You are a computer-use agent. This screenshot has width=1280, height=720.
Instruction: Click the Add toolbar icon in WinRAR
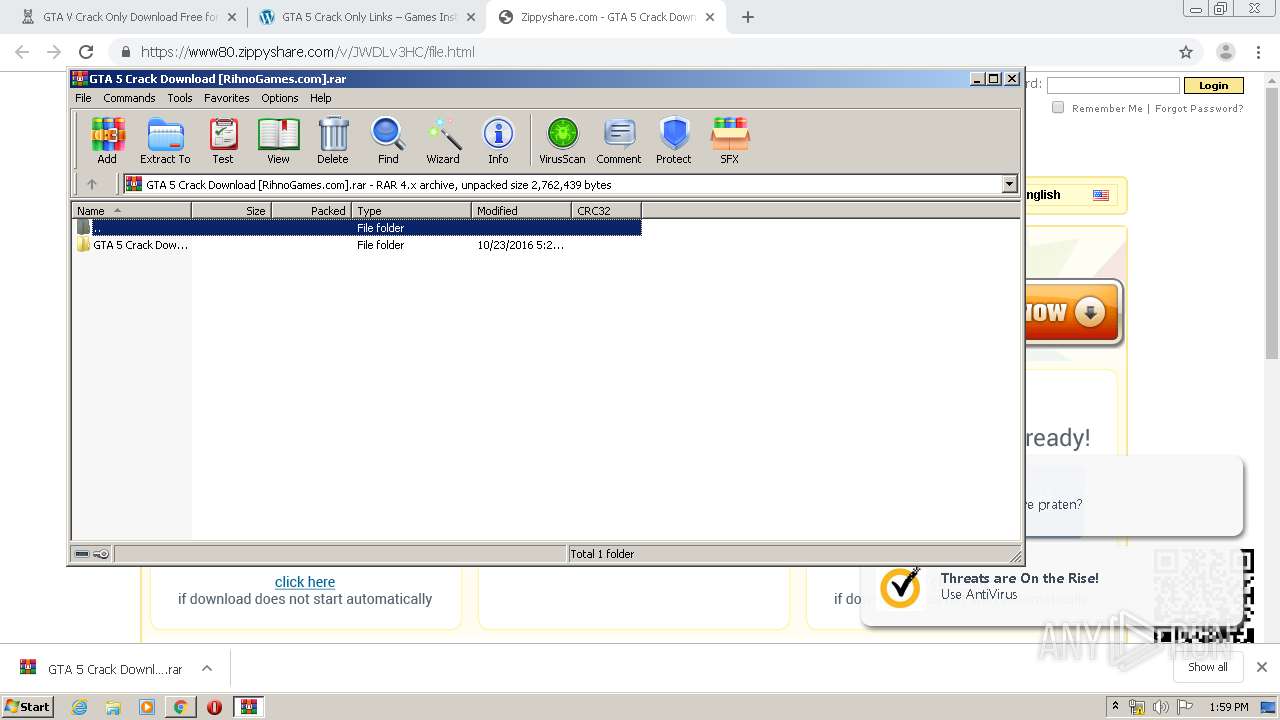point(107,140)
